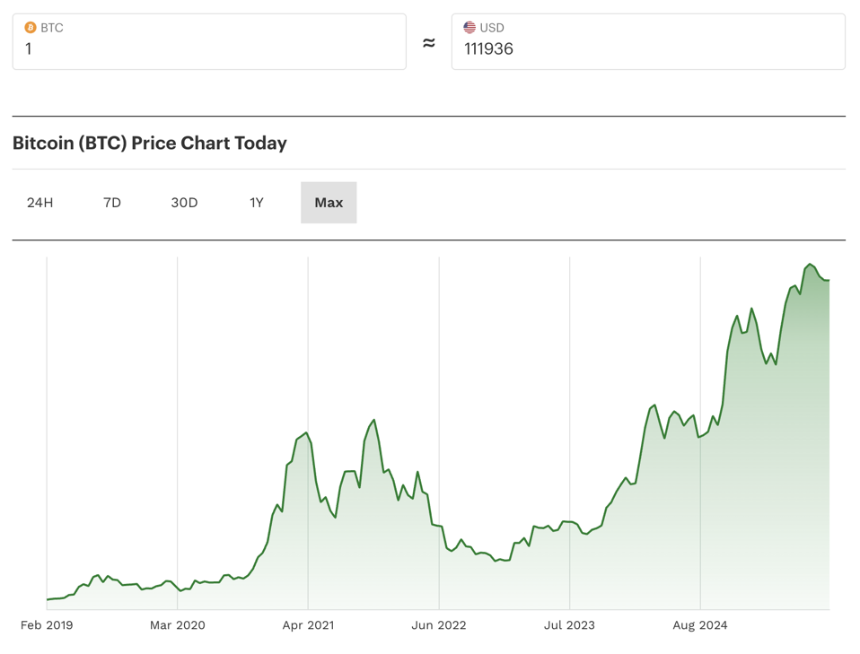Click the approximately-equal sign between fields

[x=429, y=42]
